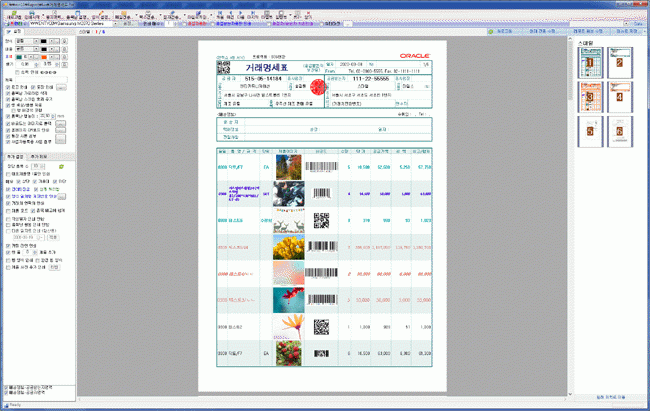The width and height of the screenshot is (650, 411).
Task: Select the orange style thumbnail number 3
Action: (590, 97)
